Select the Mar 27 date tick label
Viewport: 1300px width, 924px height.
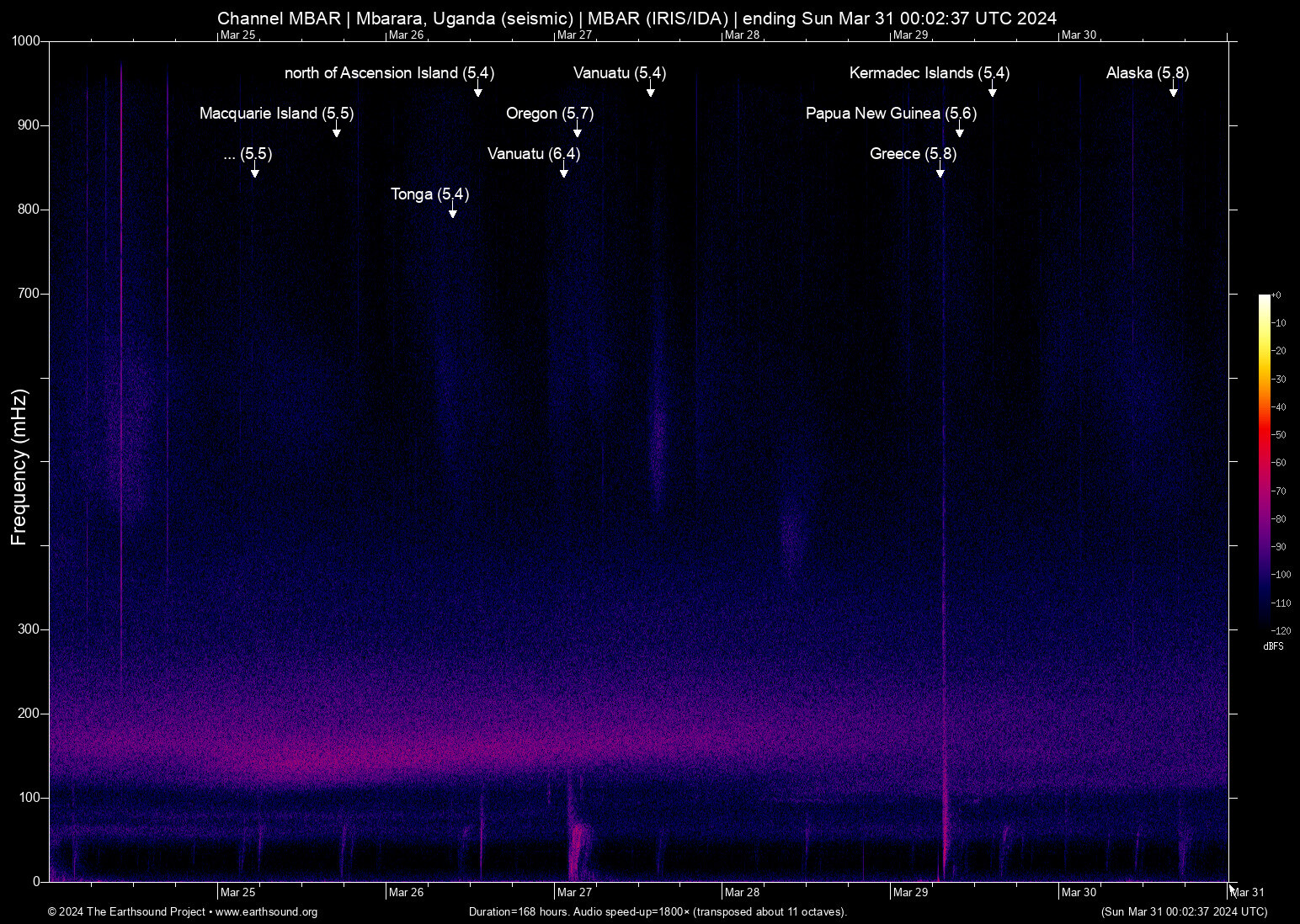576,892
